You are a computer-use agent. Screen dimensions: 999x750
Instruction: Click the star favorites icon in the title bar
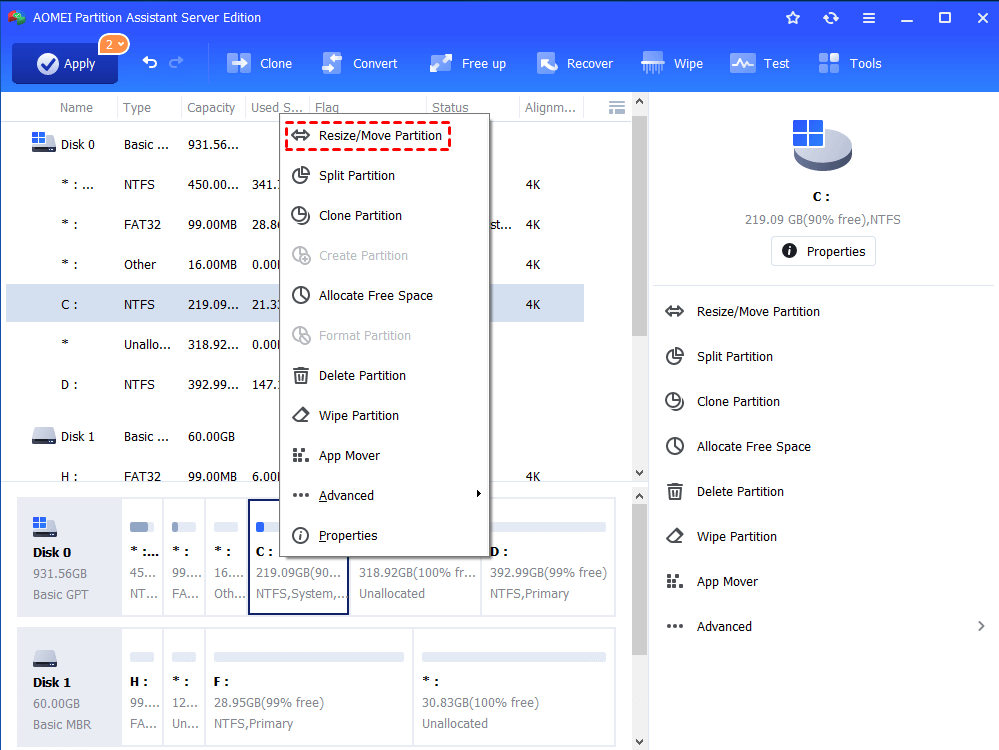coord(793,18)
